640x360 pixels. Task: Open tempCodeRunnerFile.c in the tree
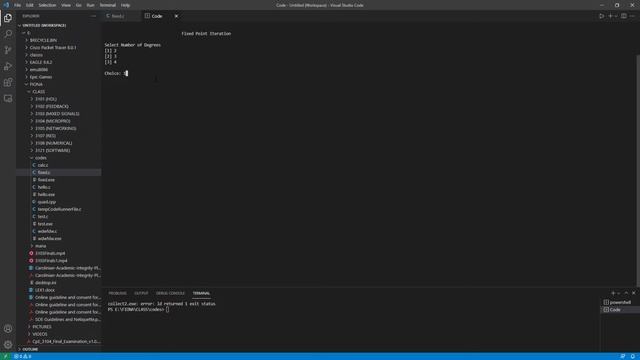click(59, 209)
